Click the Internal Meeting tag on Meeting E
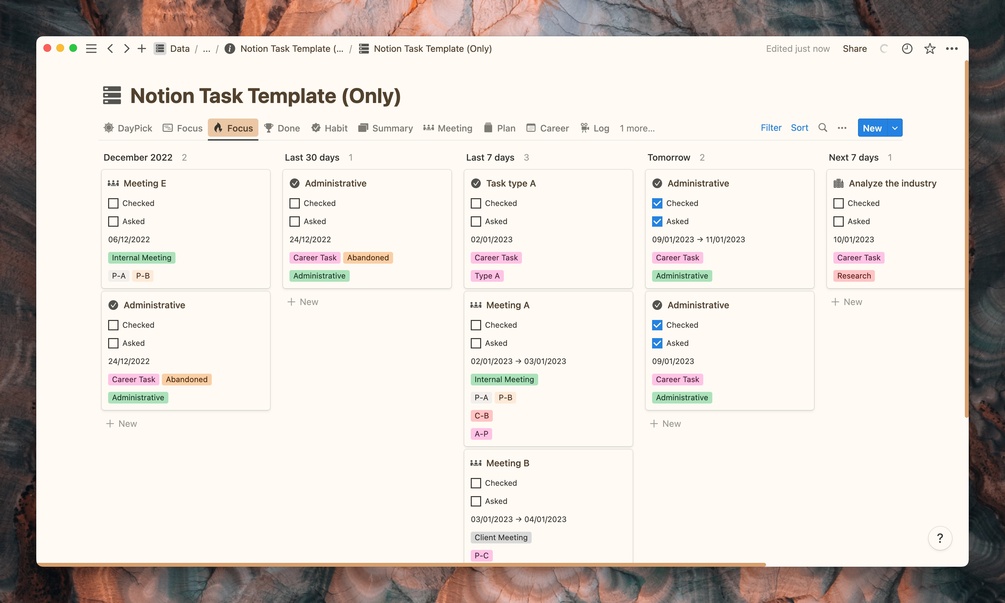Screen dimensions: 1005x603 click(142, 258)
